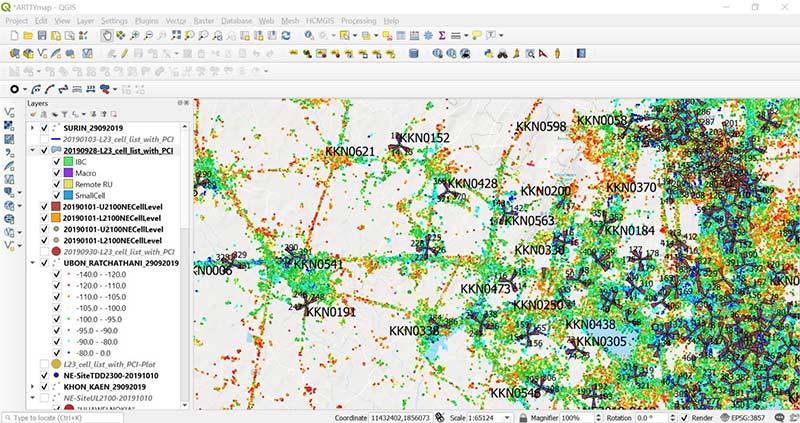Open the Raster menu

pos(204,21)
